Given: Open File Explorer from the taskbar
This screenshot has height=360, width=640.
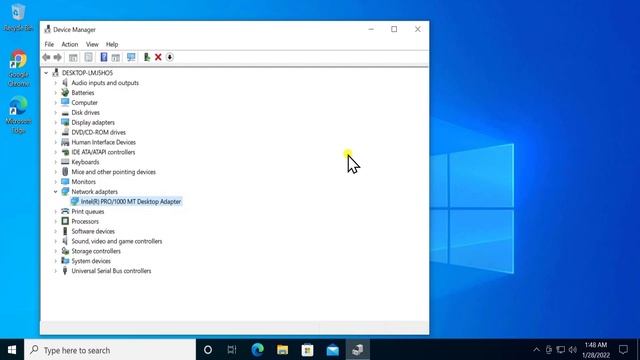Looking at the screenshot, I should click(282, 350).
